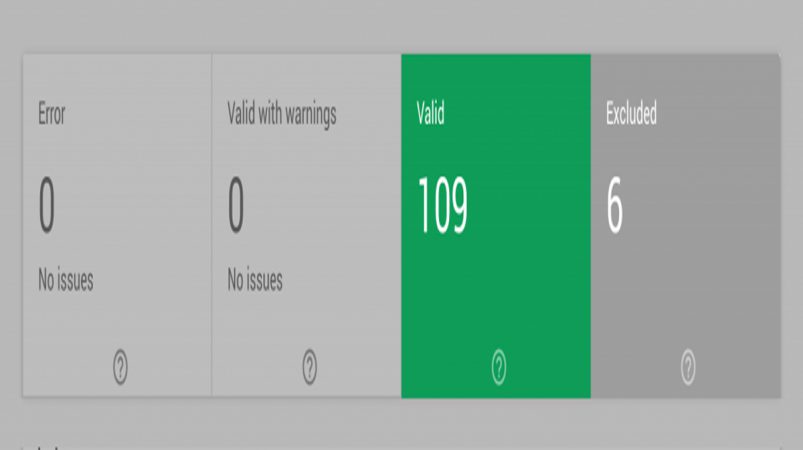Toggle the Error status filter card
Image resolution: width=803 pixels, height=450 pixels.
[117, 225]
